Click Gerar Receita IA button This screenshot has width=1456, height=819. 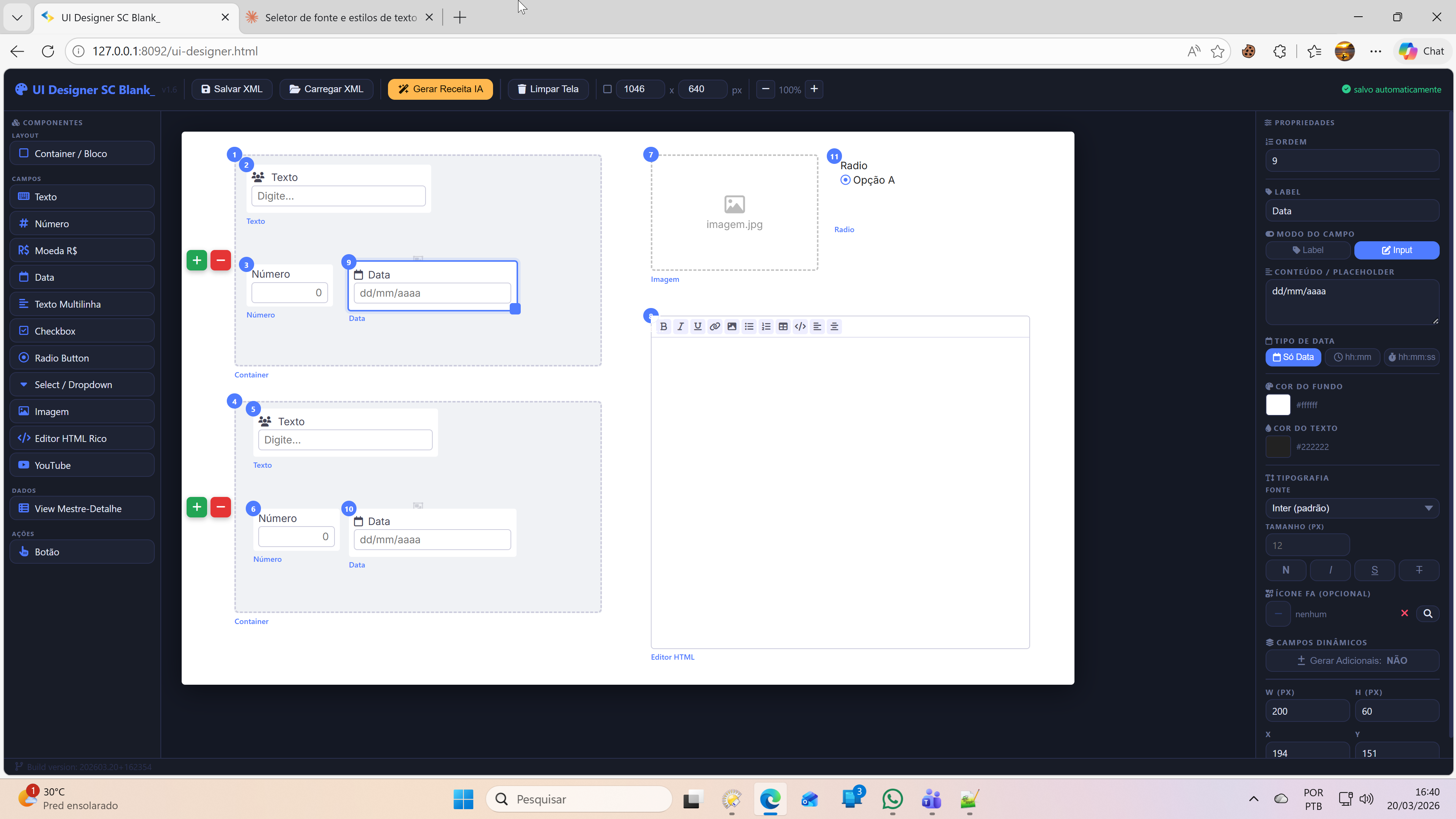(x=440, y=89)
